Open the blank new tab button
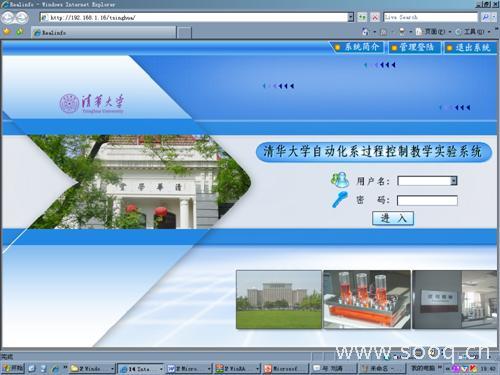 [x=184, y=33]
